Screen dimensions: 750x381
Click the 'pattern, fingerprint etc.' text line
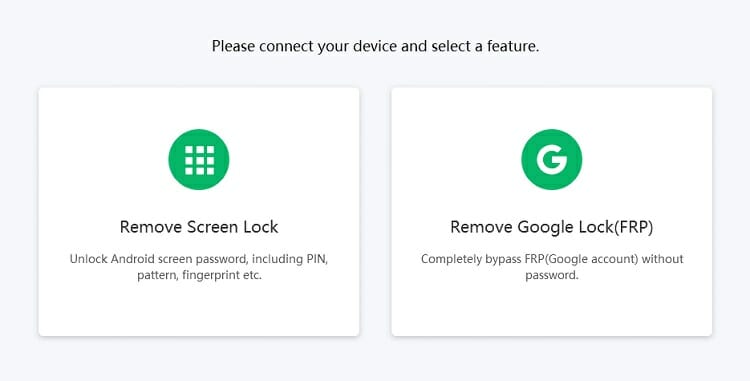199,276
